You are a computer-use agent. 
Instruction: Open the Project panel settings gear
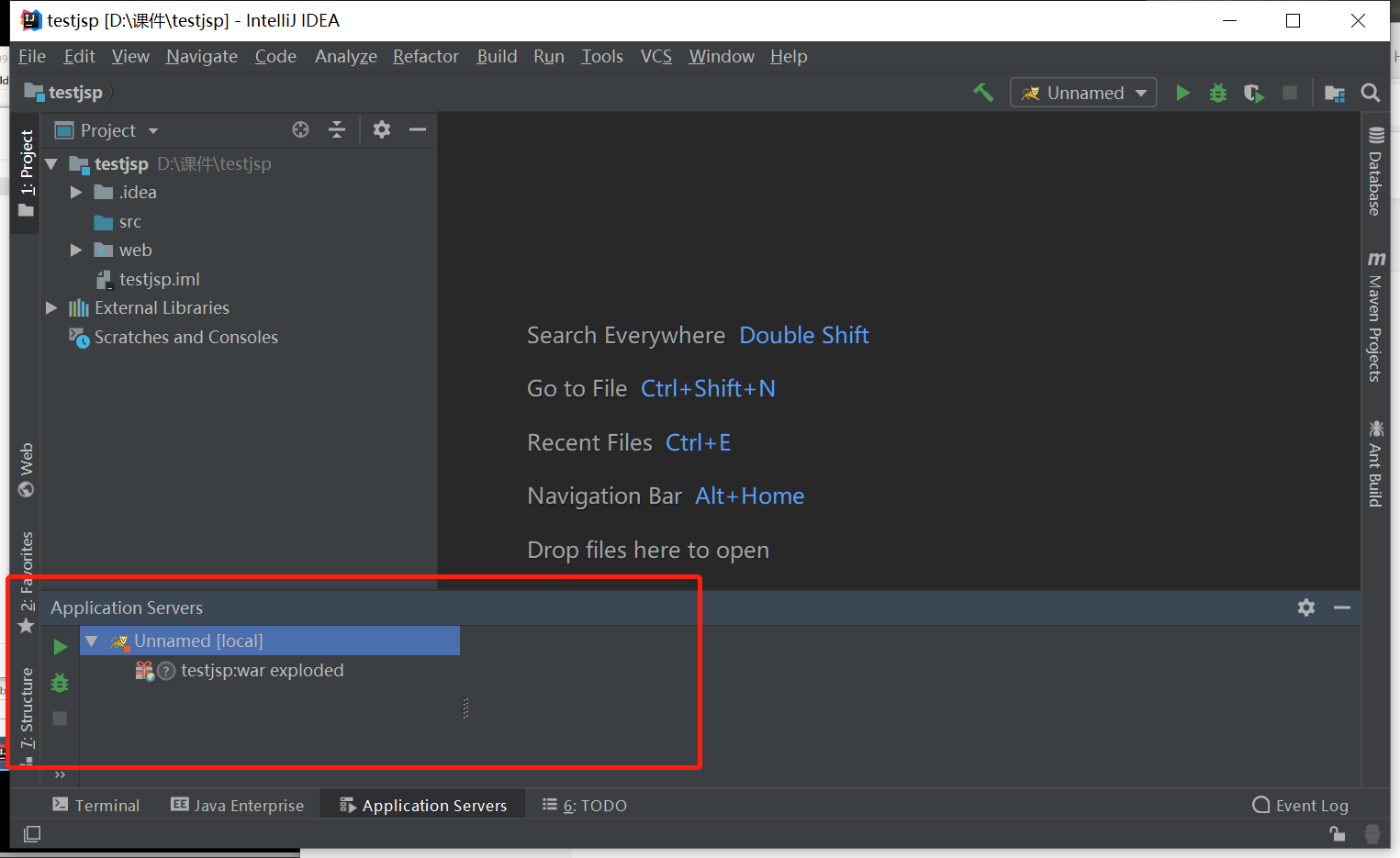[382, 129]
